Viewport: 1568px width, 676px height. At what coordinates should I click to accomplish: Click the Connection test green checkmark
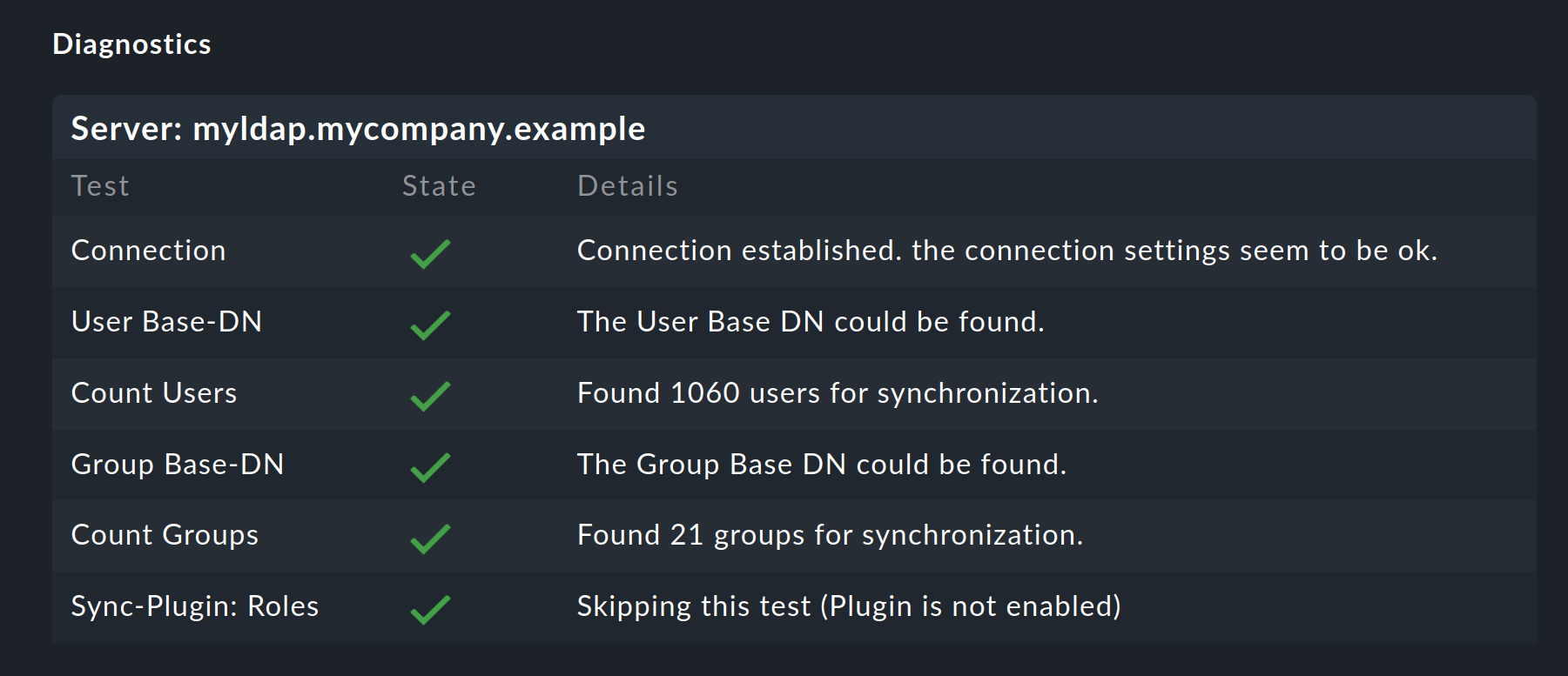(x=428, y=251)
